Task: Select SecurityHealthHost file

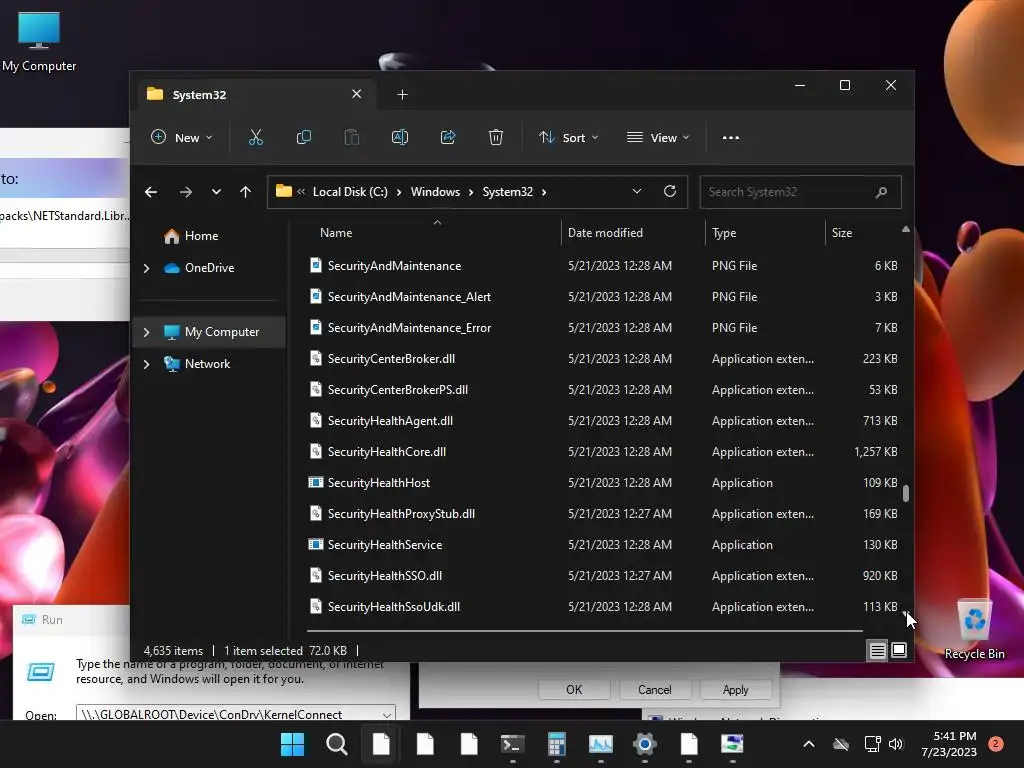Action: click(x=603, y=483)
